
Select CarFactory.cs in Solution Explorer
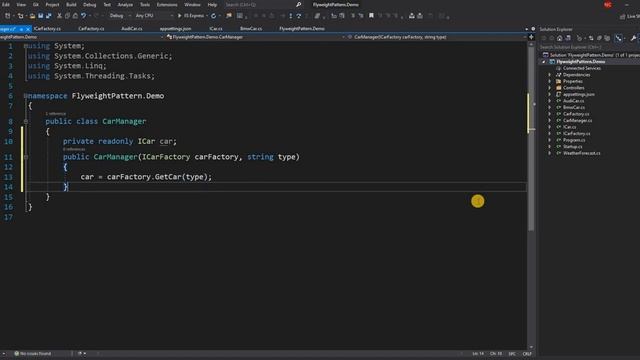pos(576,114)
